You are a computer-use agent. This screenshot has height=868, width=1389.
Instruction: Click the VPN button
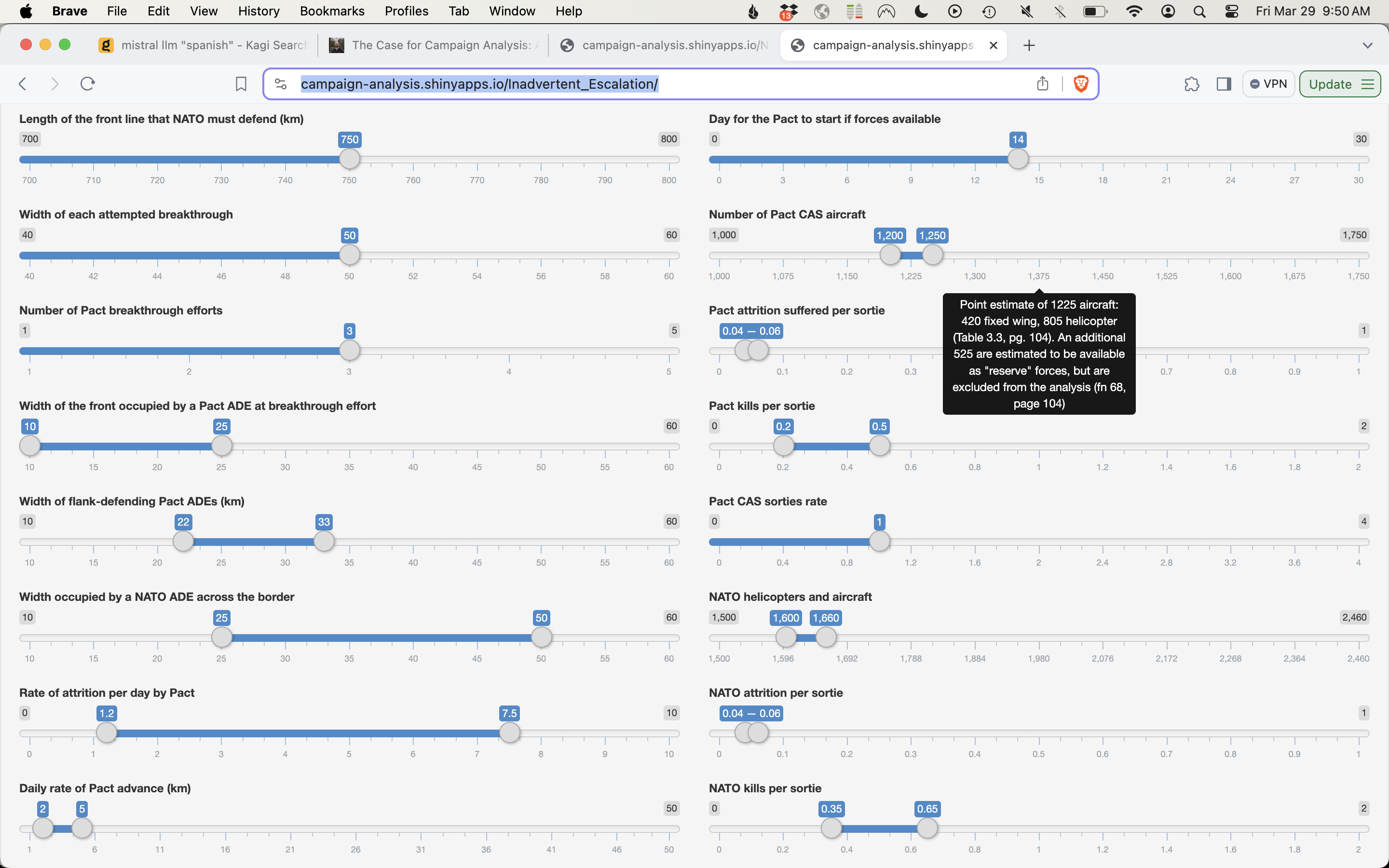[1268, 84]
